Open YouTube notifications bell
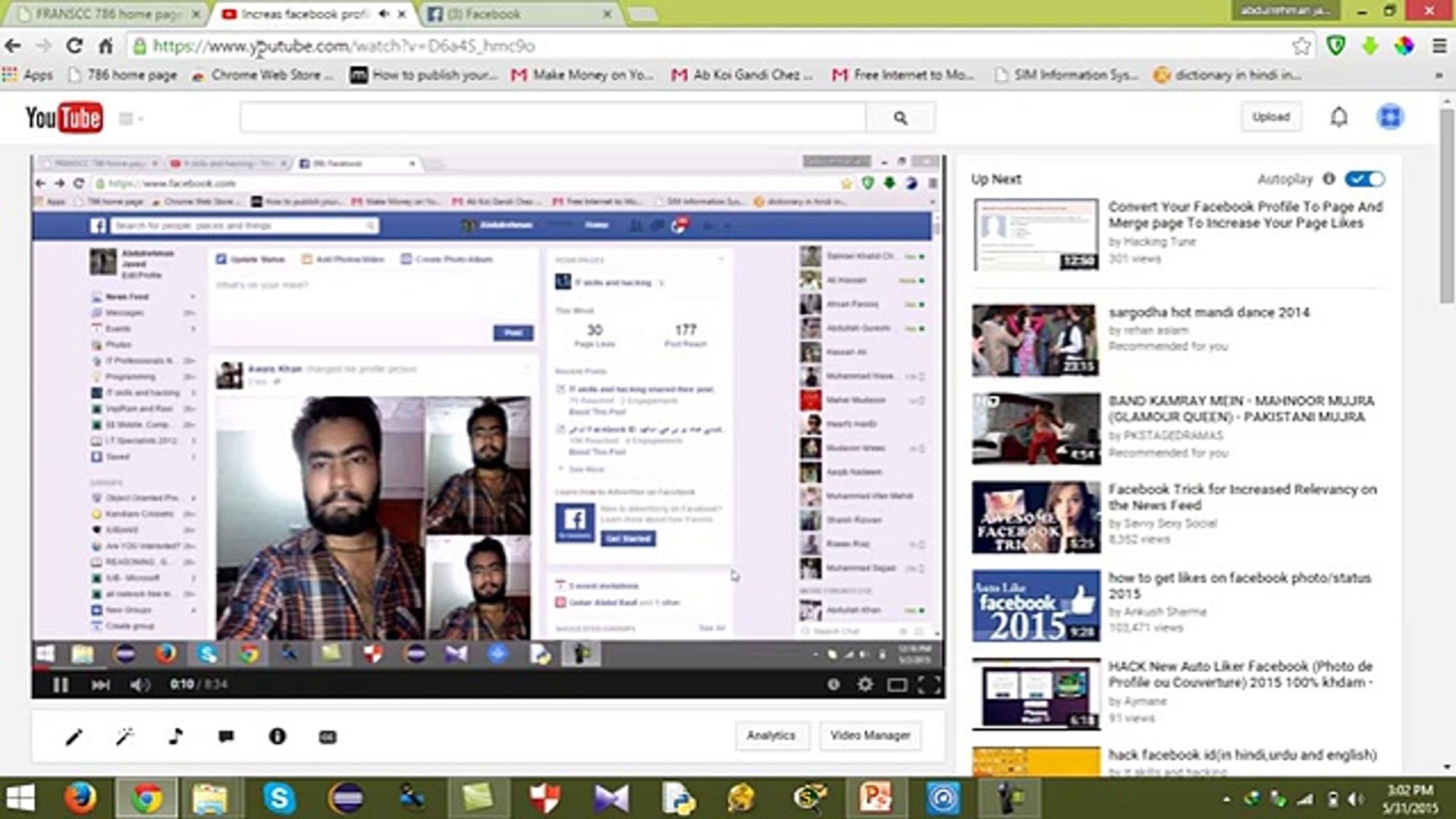Screen dimensions: 1456x819 1339,117
